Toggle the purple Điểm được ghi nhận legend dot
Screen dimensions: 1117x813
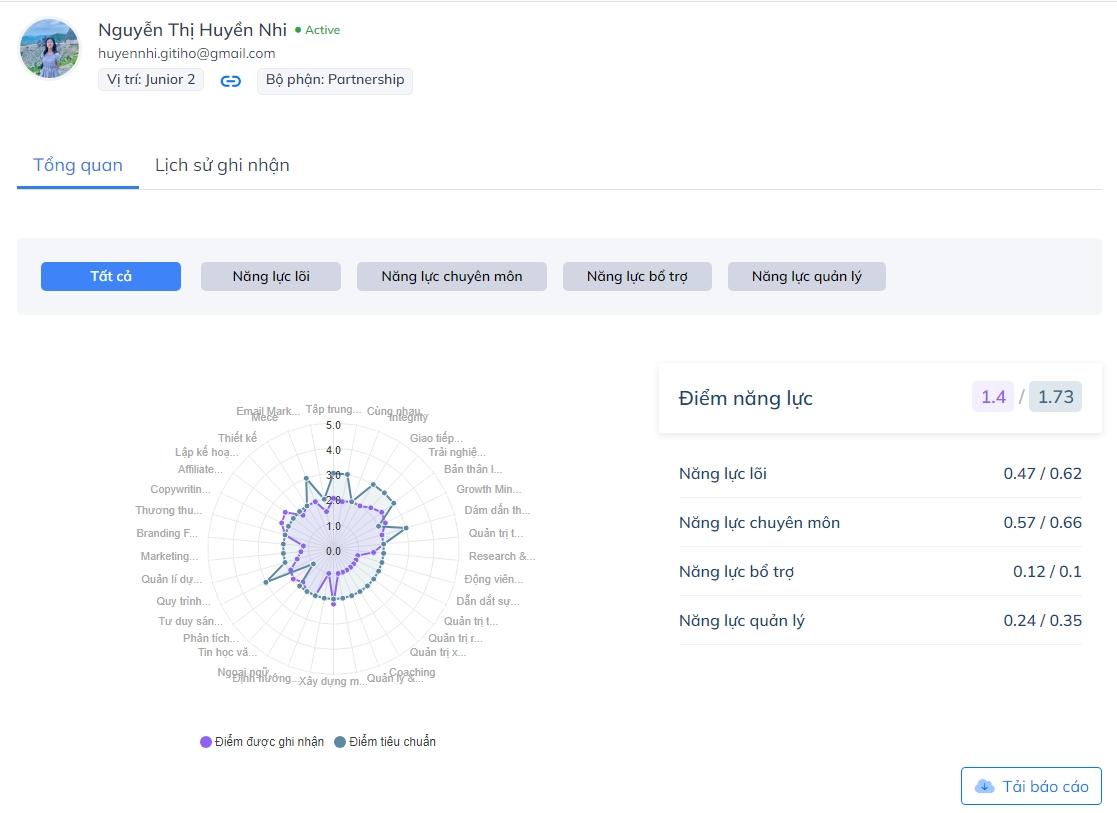(x=206, y=742)
